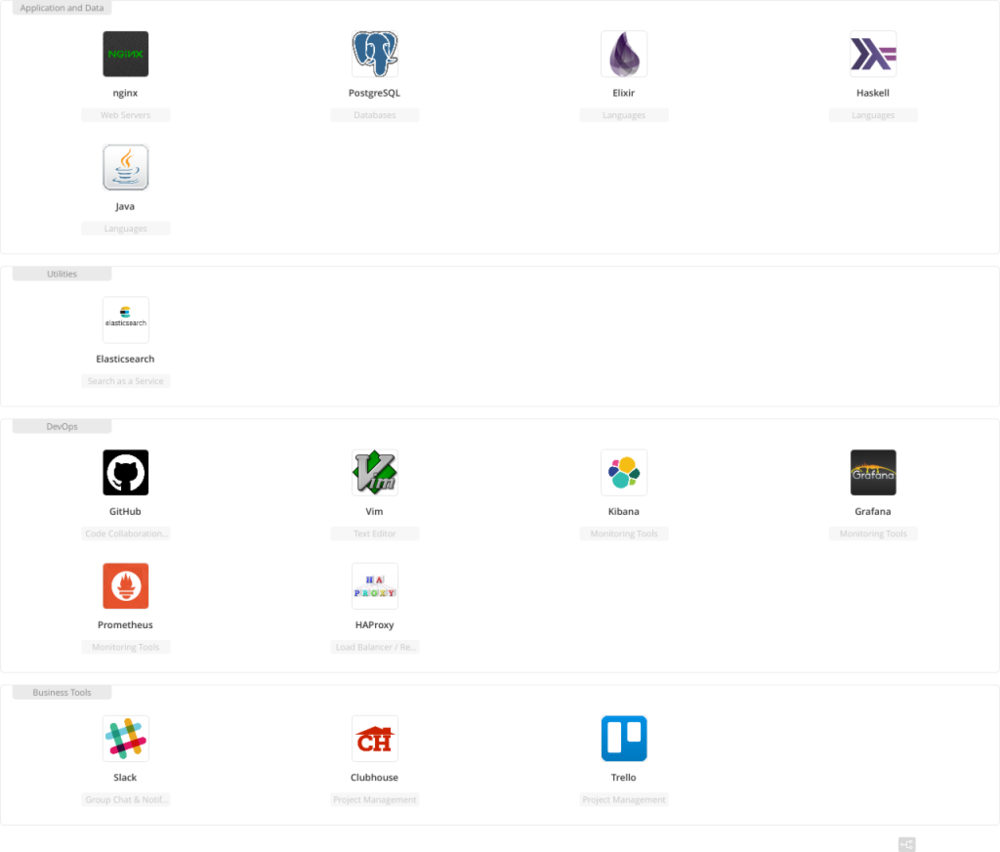
Task: Select the Clubhouse name text
Action: [375, 777]
